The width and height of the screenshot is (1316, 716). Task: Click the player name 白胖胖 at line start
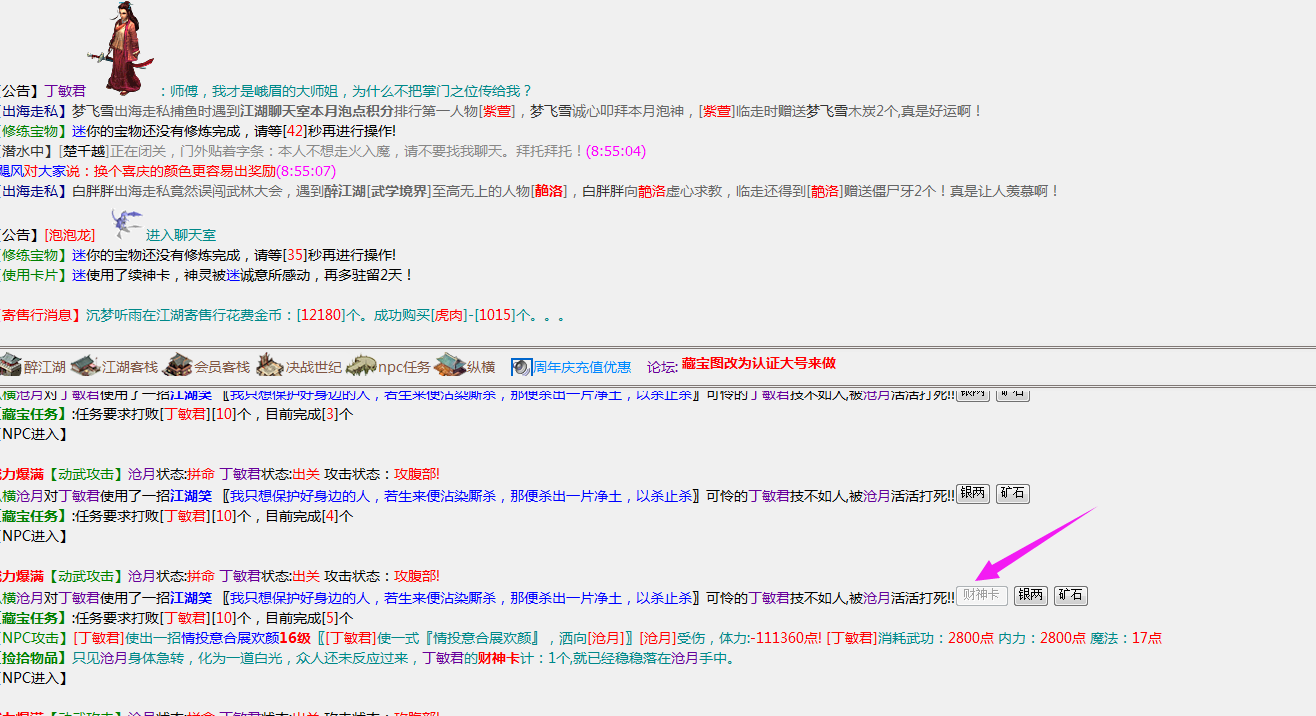tap(92, 191)
